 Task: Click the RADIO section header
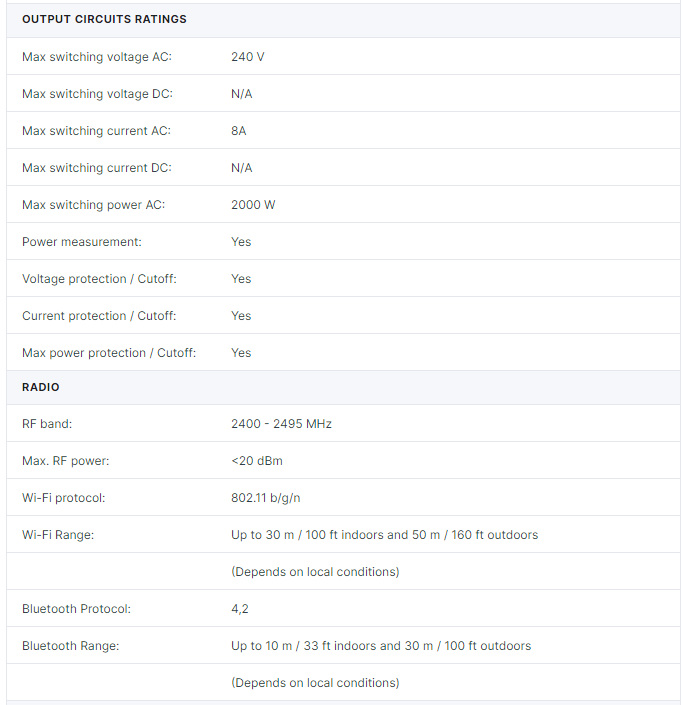pyautogui.click(x=40, y=387)
